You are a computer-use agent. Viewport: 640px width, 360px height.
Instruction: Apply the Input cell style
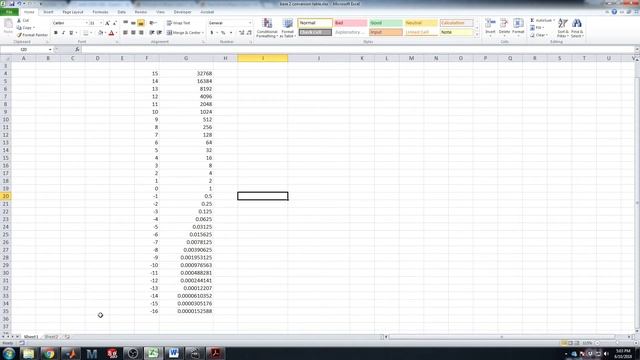[385, 32]
